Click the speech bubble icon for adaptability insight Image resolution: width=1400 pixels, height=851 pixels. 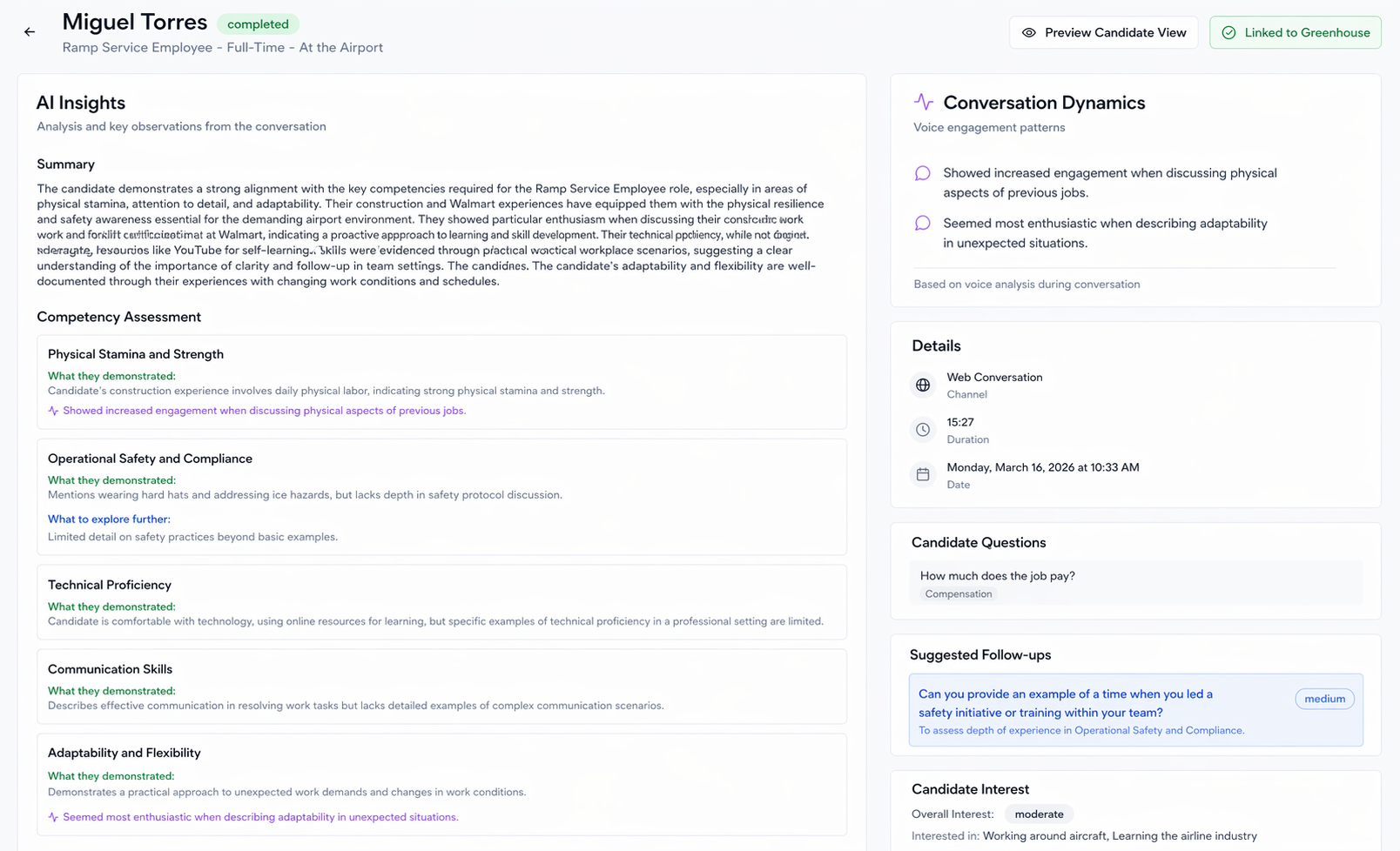click(x=923, y=224)
